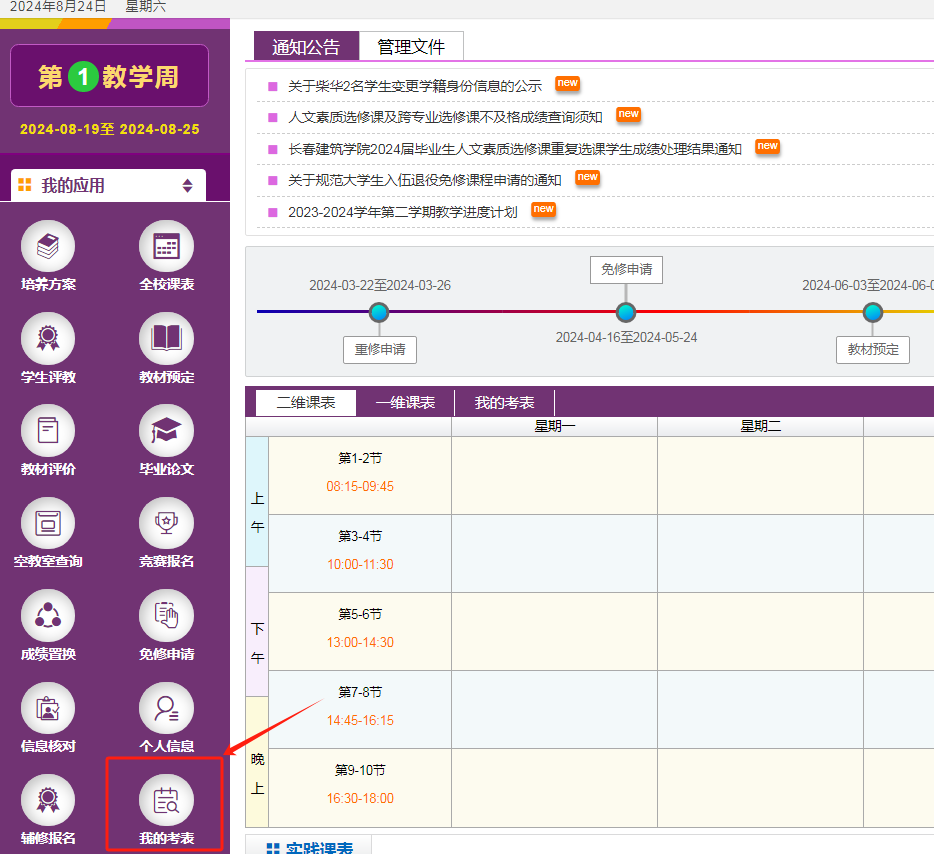Click timeline marker dated 2024-04-16至2024-05-24
Screen dimensions: 934x854
tap(625, 312)
